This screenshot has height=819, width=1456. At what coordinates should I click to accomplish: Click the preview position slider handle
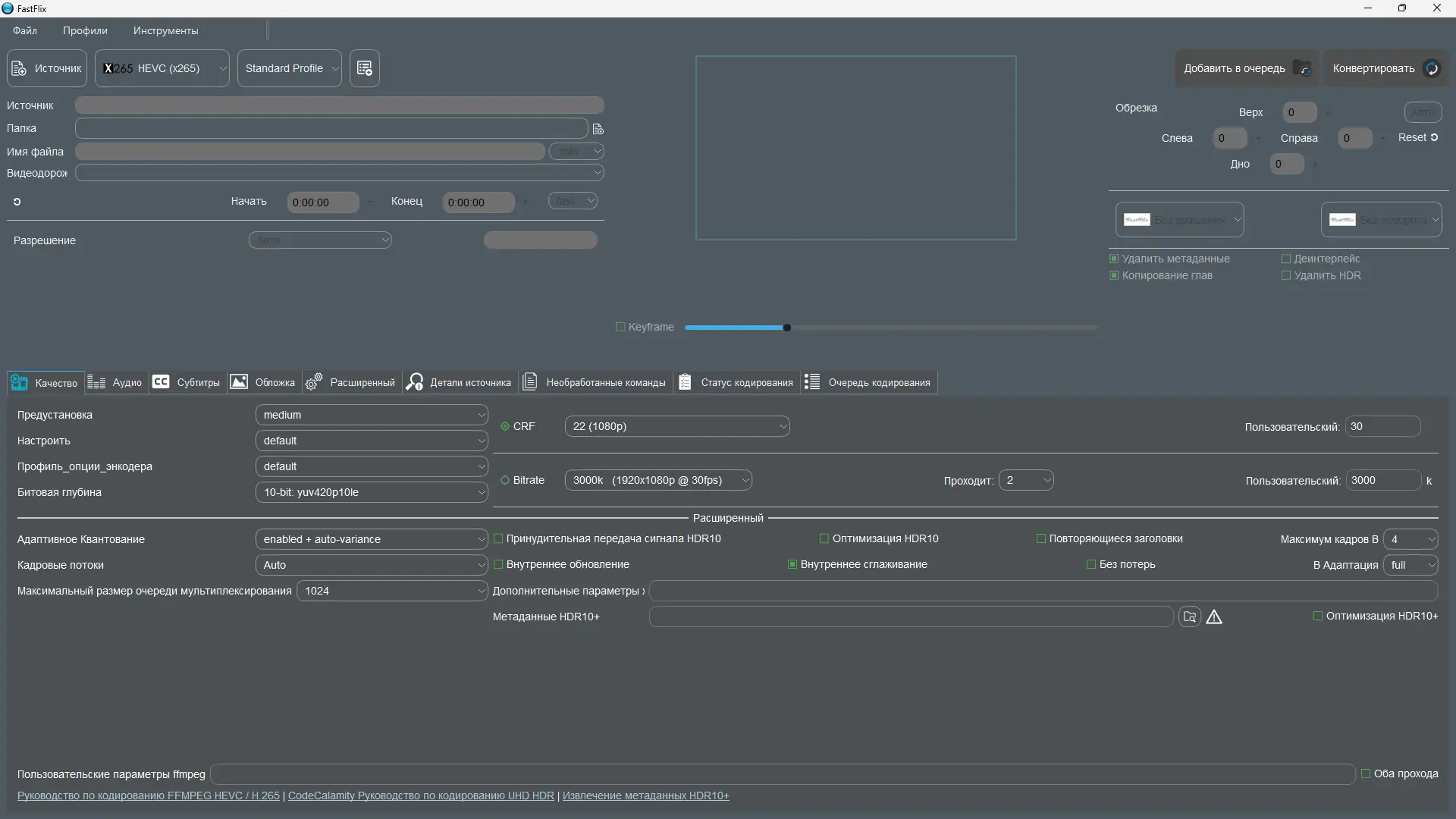pos(787,328)
